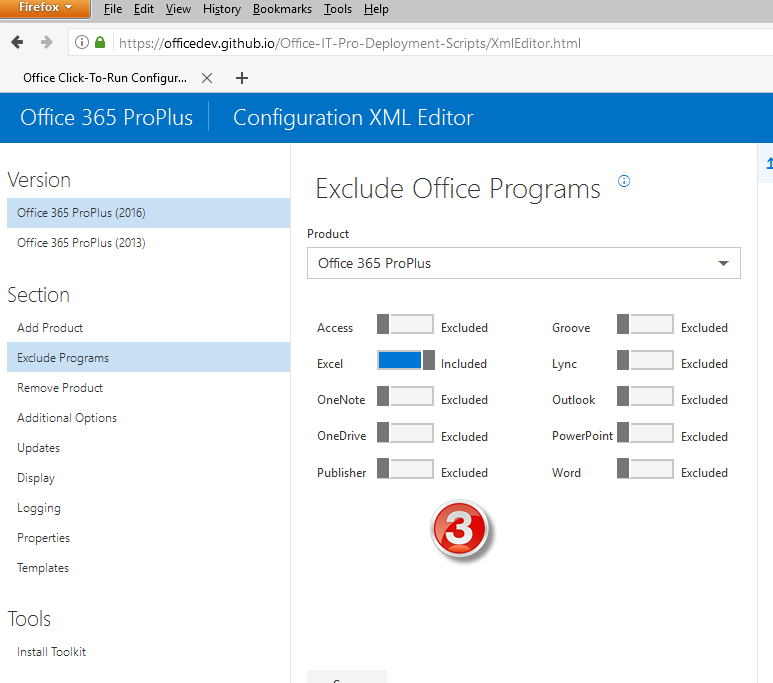Screen dimensions: 773x683
Task: Click the 'Configuration XML Editor' header text
Action: tap(353, 117)
